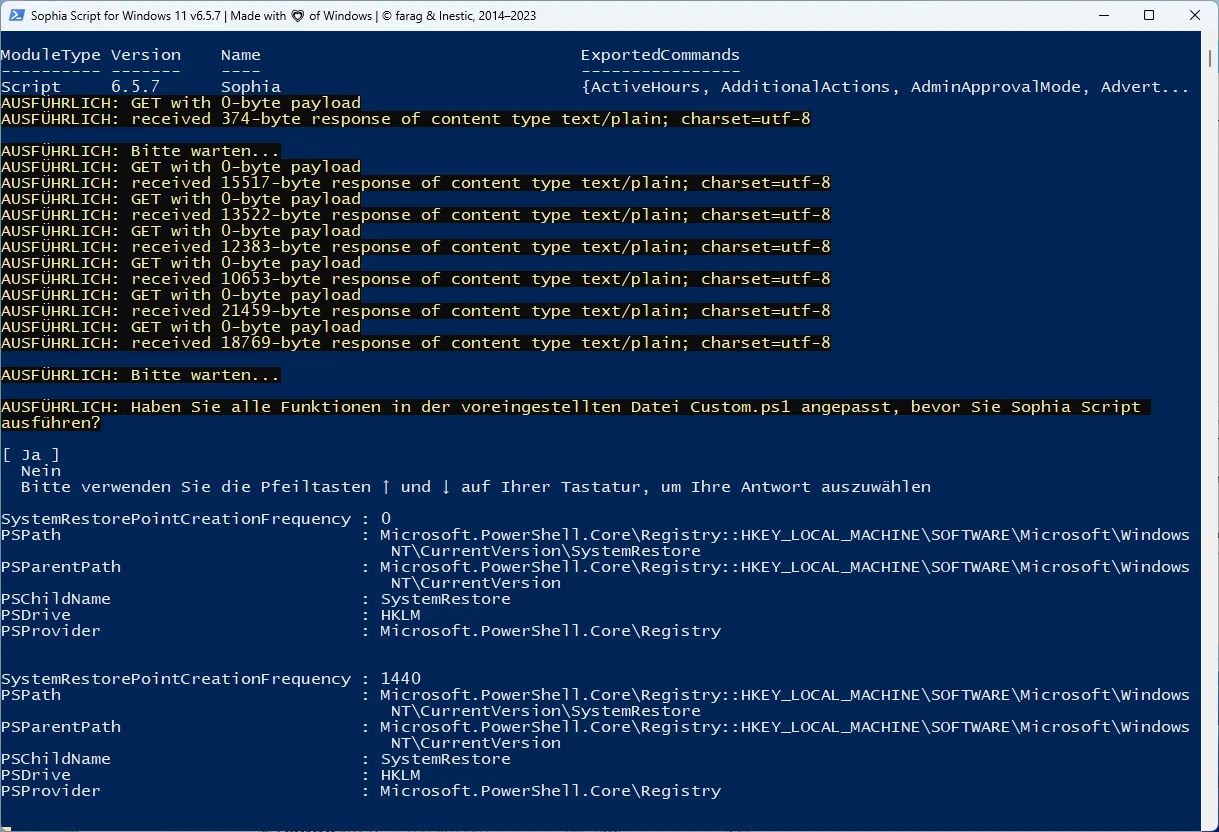Choose the '[ Ja ]' answer option
1219x832 pixels.
(x=30, y=455)
